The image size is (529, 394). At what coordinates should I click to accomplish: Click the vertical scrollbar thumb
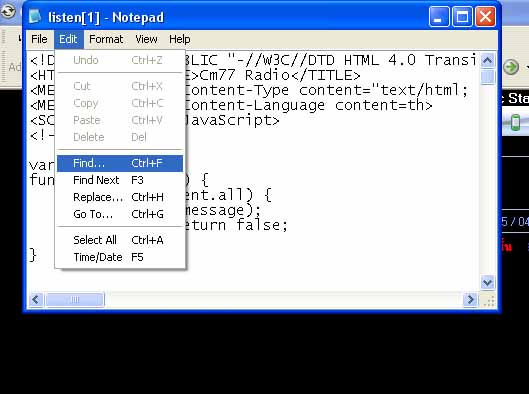[487, 77]
